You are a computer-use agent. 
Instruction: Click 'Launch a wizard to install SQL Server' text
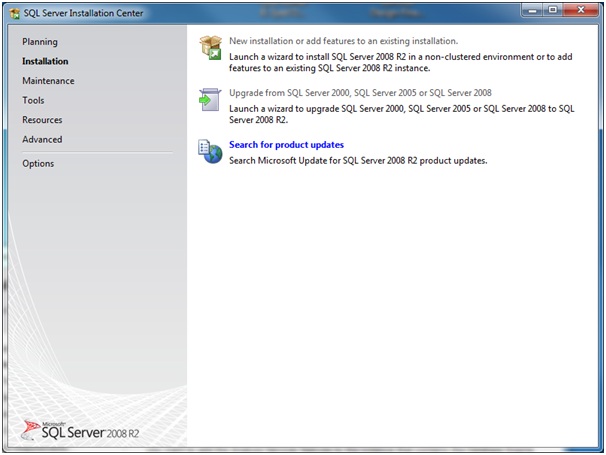pyautogui.click(x=401, y=62)
